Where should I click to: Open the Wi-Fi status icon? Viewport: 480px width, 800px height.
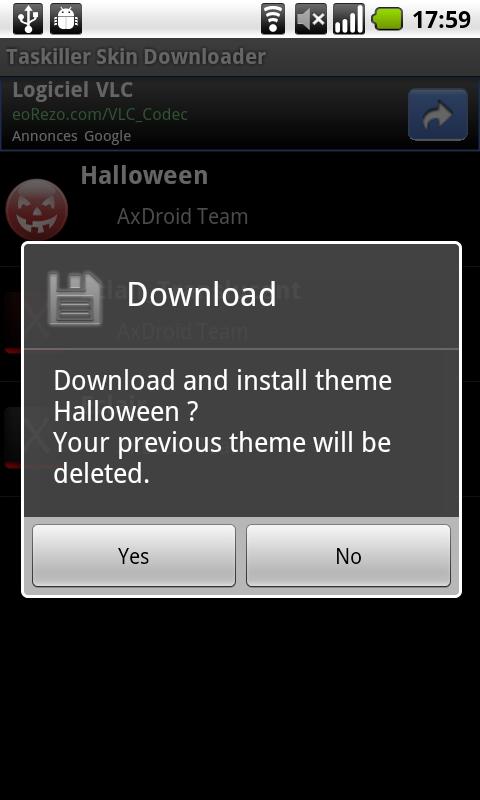273,19
